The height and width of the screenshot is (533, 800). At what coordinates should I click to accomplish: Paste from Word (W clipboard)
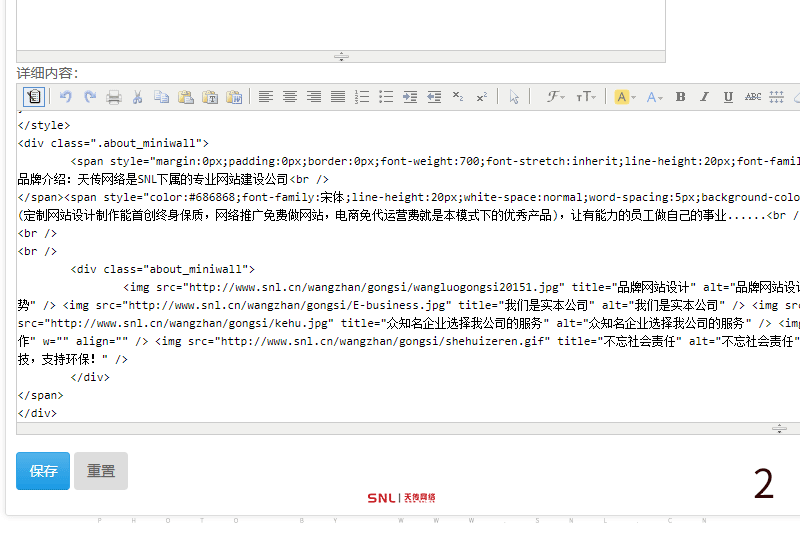(x=234, y=97)
